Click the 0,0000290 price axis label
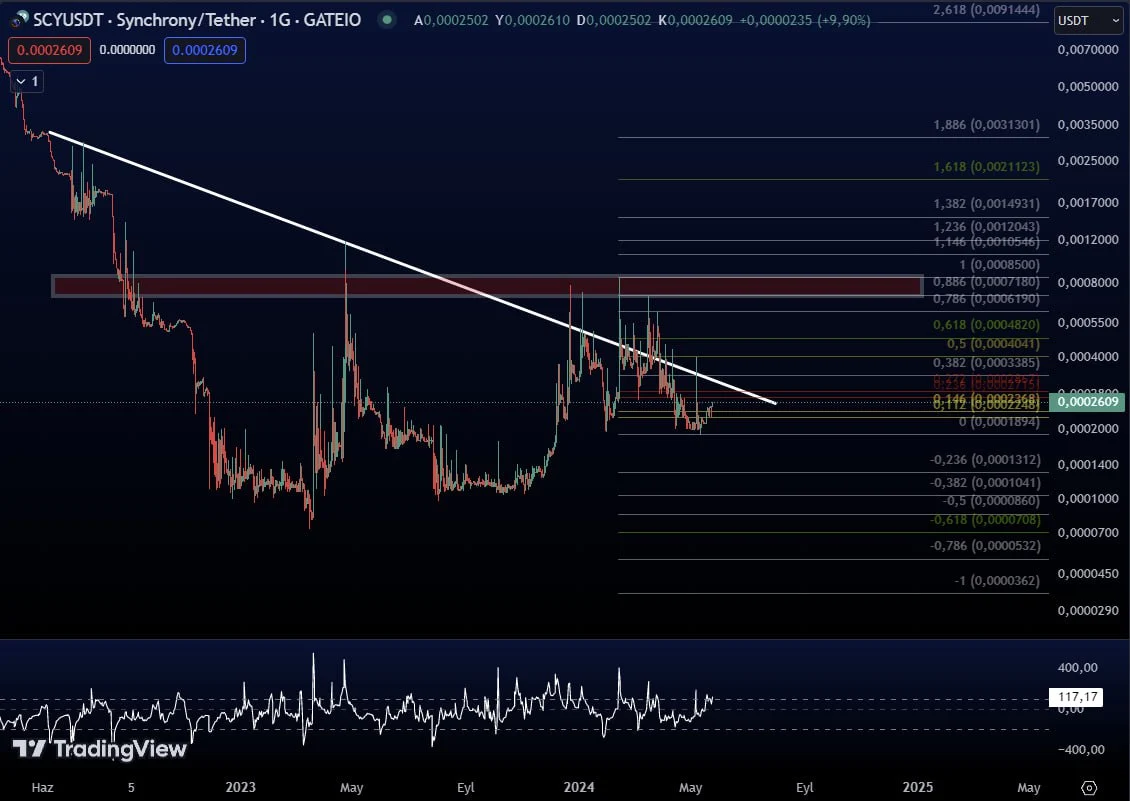This screenshot has width=1130, height=801. pyautogui.click(x=1088, y=611)
